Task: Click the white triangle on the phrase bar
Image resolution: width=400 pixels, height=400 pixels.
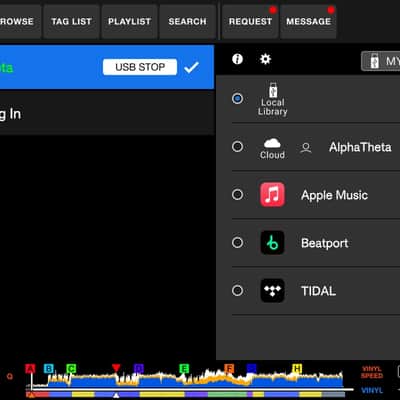Action: coord(116,395)
